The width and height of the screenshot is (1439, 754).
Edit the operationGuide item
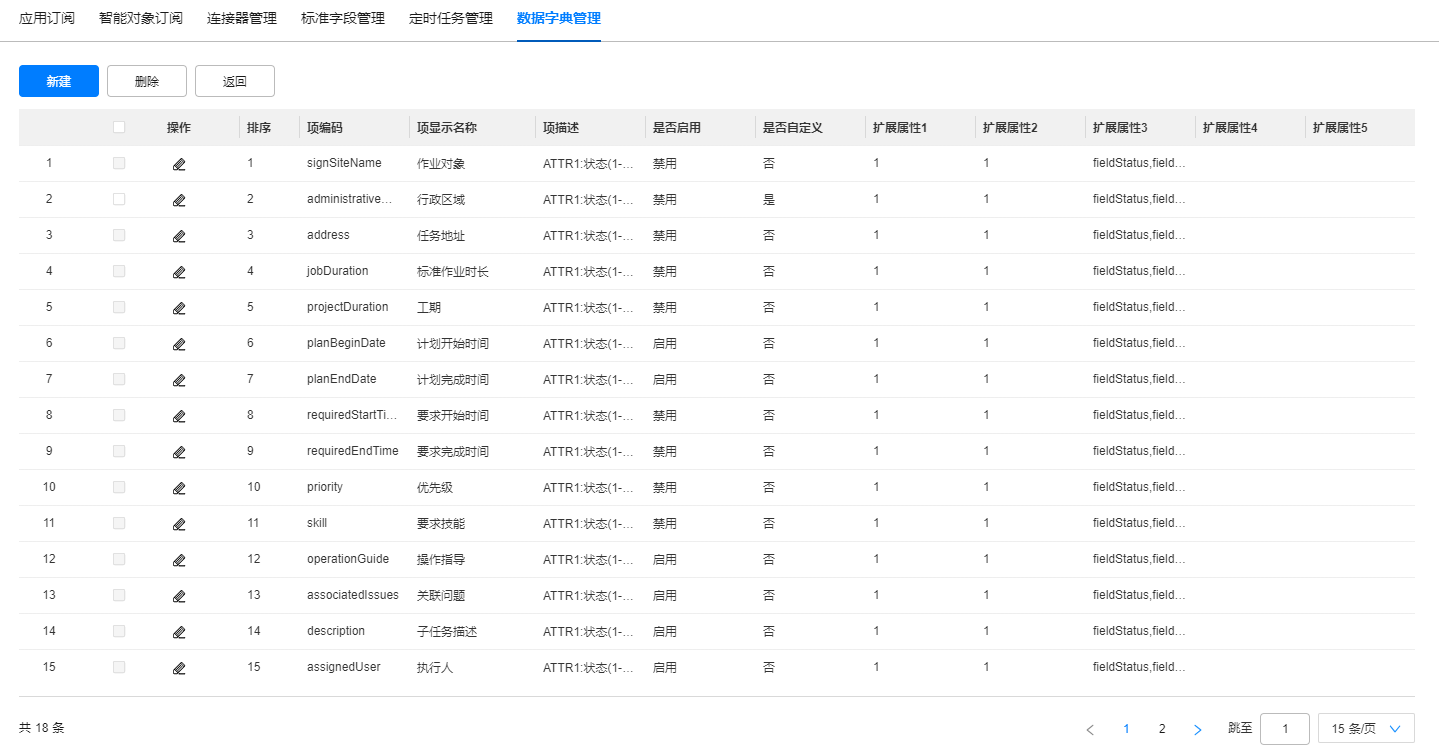tap(179, 560)
